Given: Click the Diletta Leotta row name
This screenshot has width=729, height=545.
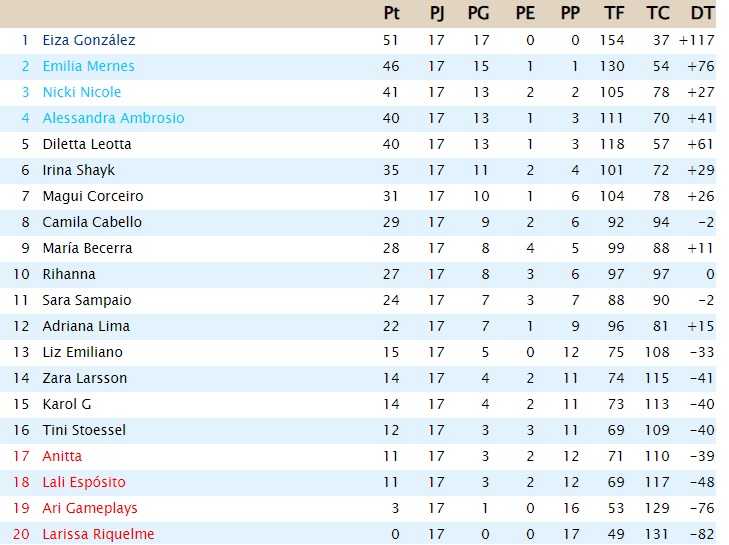Looking at the screenshot, I should point(87,144).
